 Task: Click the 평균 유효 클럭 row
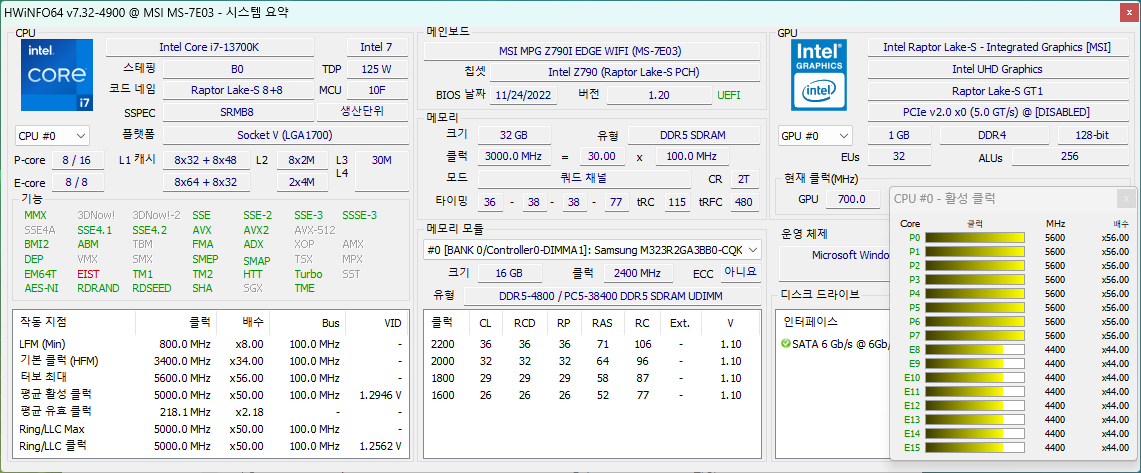click(211, 412)
